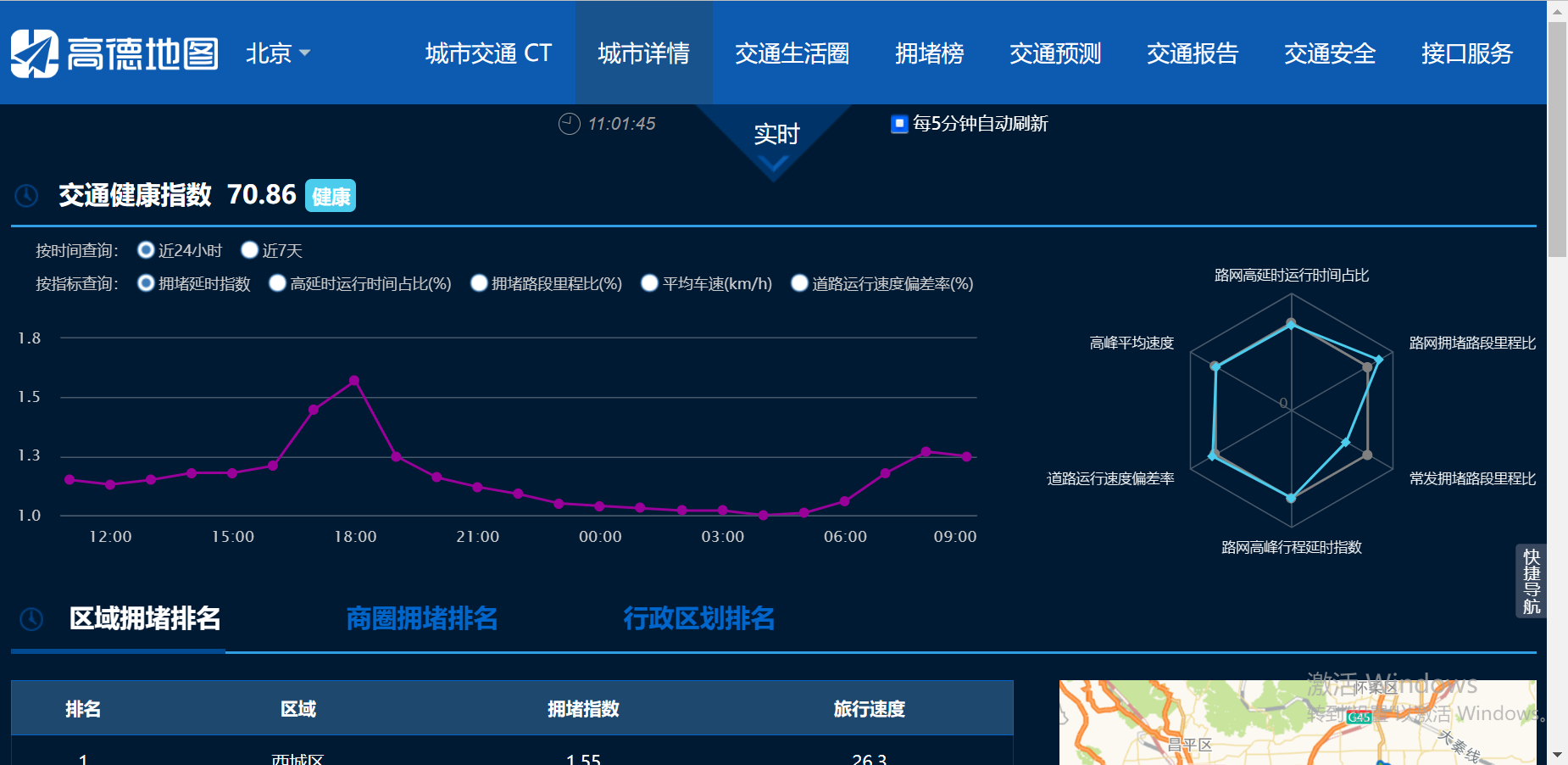Click the G45 highway marker on map
Screen dimensions: 1568x765
1359,718
